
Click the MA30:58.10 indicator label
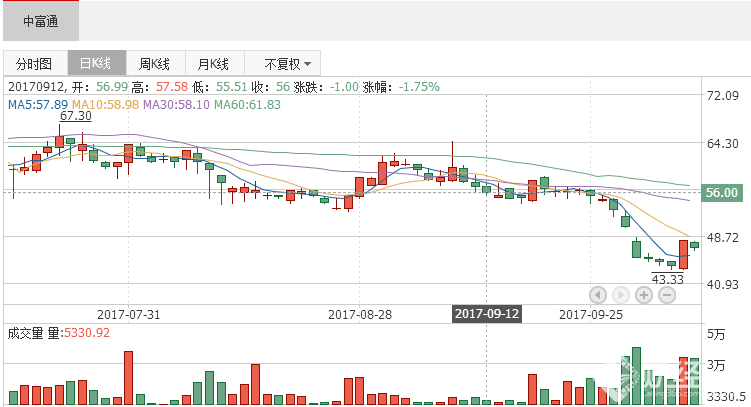176,104
